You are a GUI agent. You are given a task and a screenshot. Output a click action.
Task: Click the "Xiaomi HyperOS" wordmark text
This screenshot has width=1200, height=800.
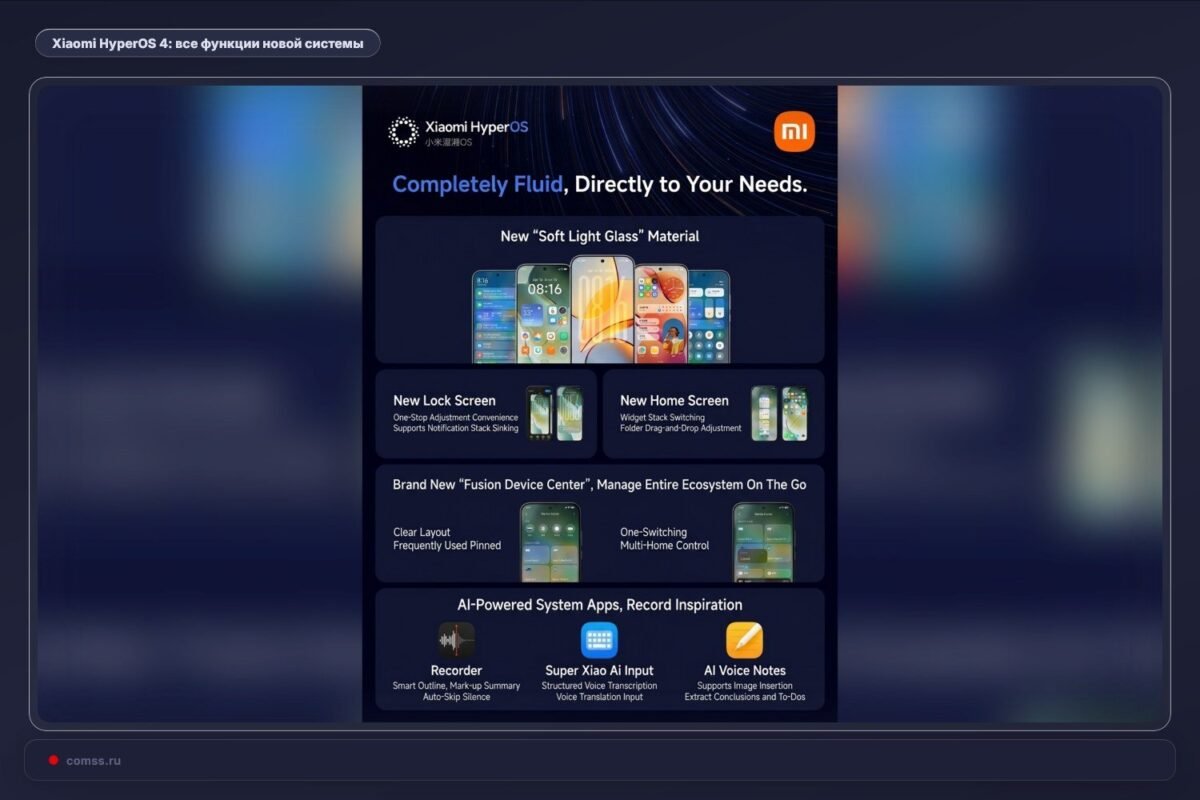477,127
